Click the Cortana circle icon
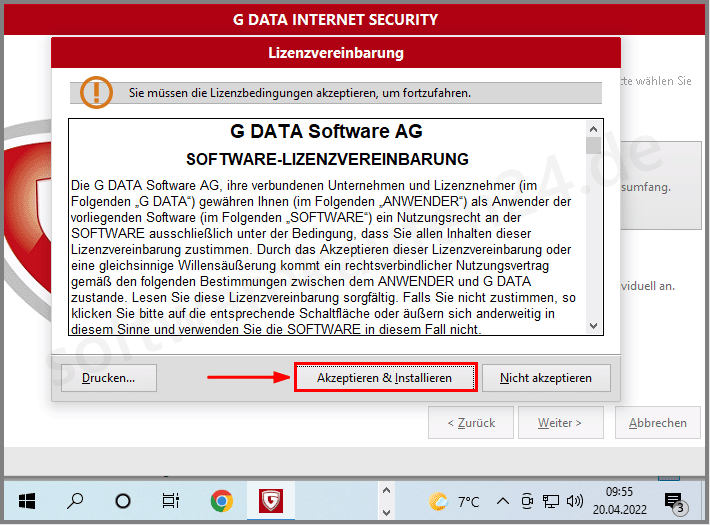This screenshot has height=525, width=710. (123, 500)
